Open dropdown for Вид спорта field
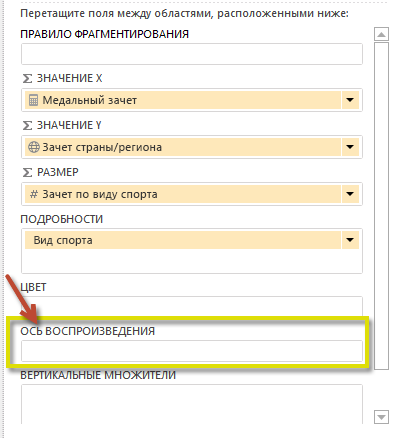The height and width of the screenshot is (438, 405). pos(350,240)
